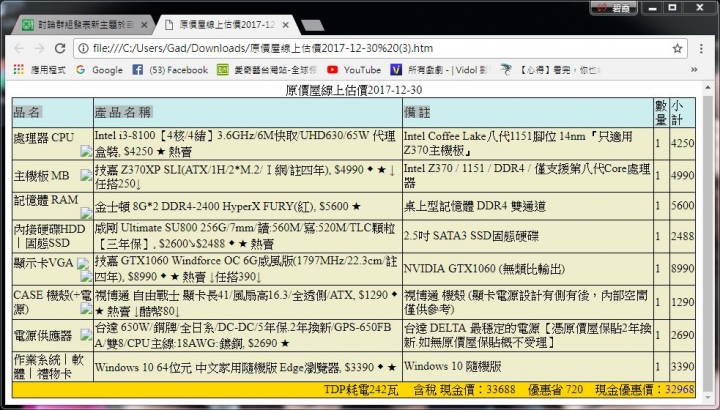Click the 台達 DELTA 最穩定的電源 note
This screenshot has width=720, height=410.
[528, 336]
